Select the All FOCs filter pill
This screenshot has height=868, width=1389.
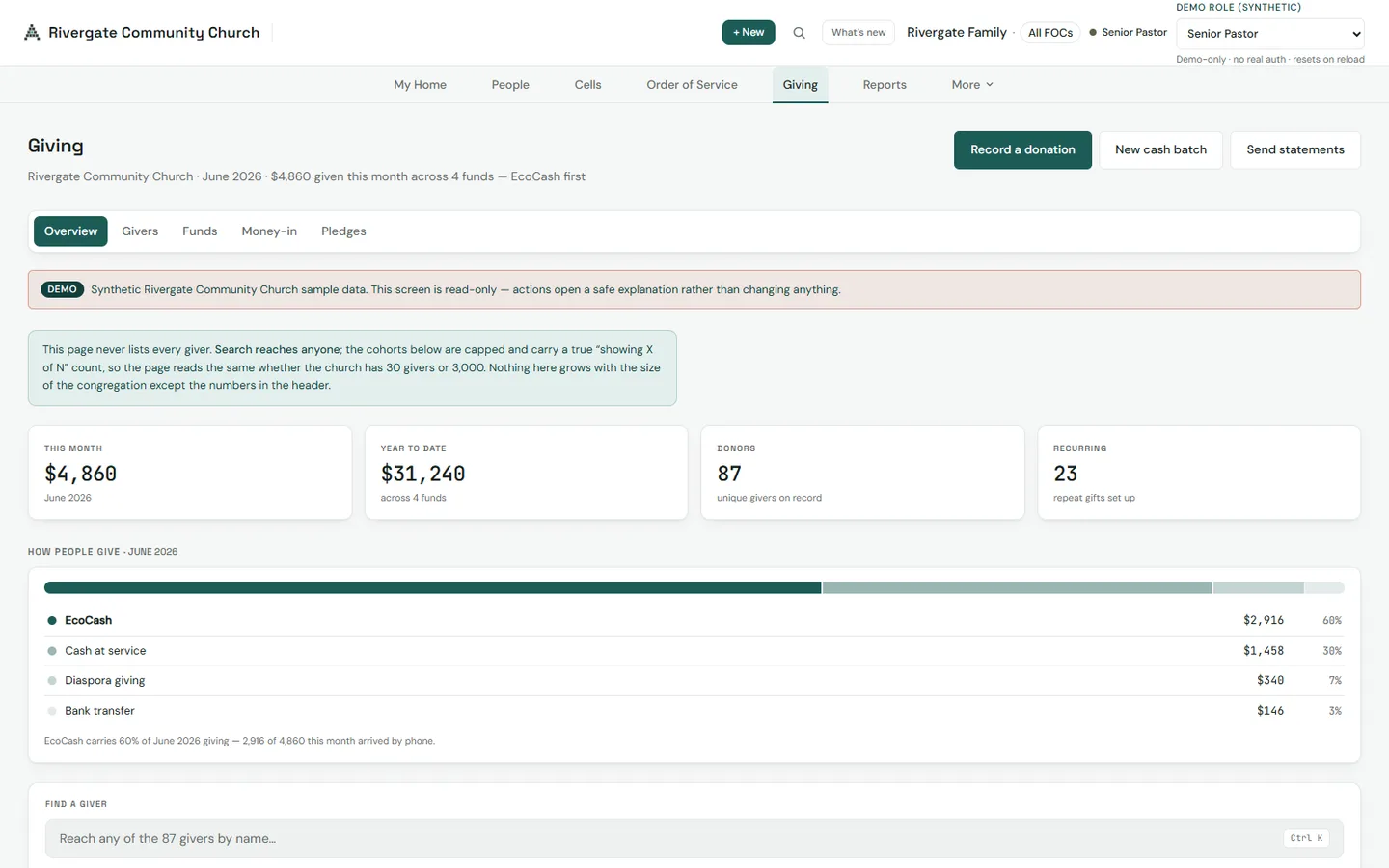point(1050,33)
